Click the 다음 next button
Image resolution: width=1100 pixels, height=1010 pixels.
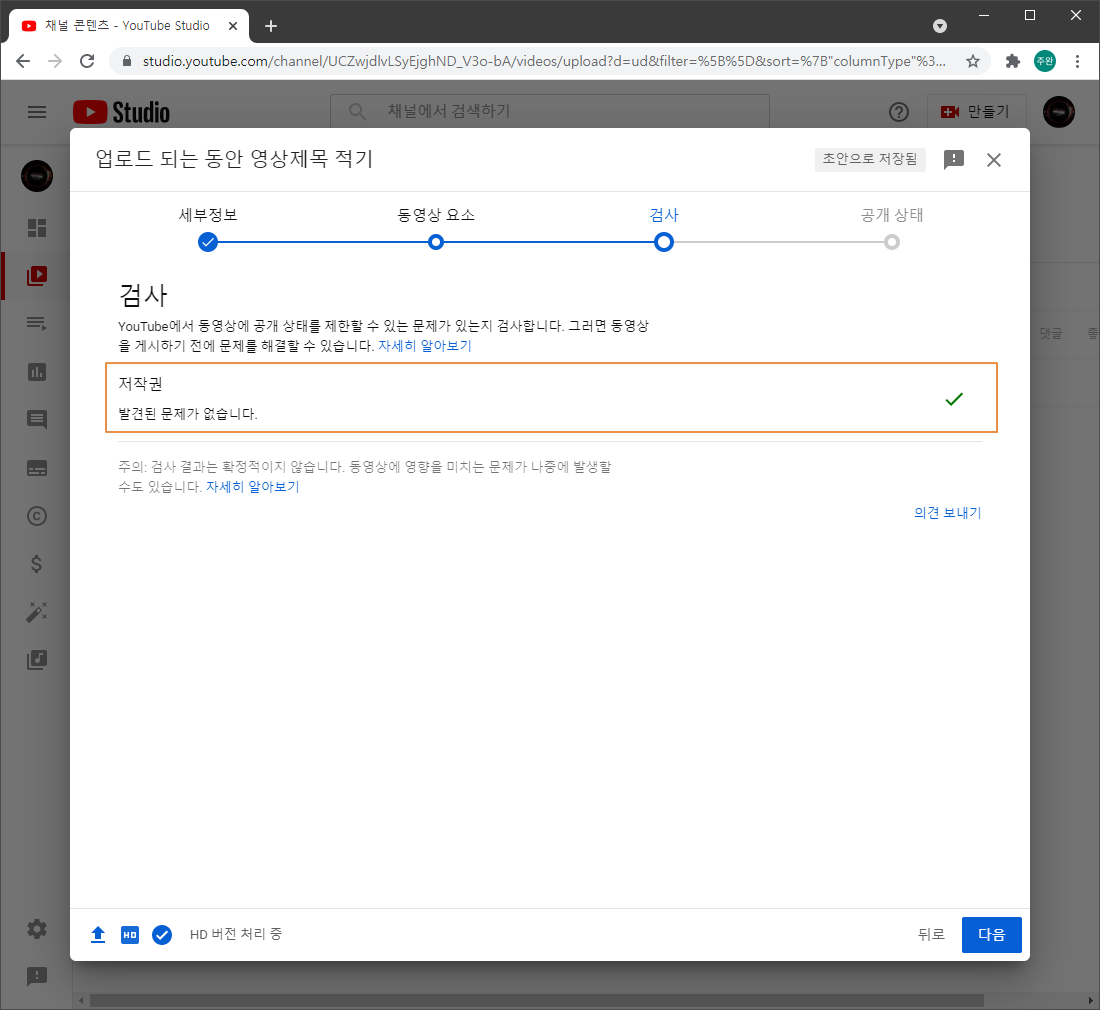[x=991, y=935]
